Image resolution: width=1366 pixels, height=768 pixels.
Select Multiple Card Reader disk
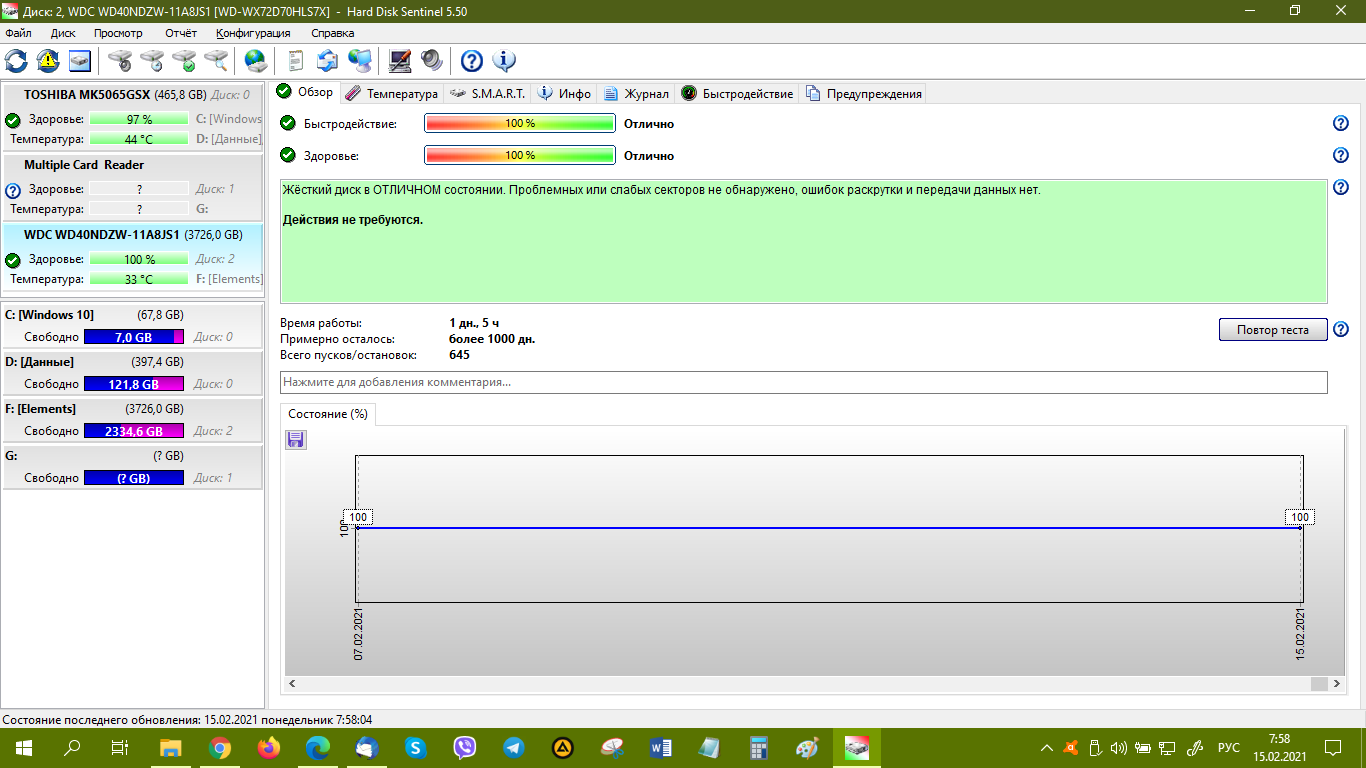click(x=133, y=187)
